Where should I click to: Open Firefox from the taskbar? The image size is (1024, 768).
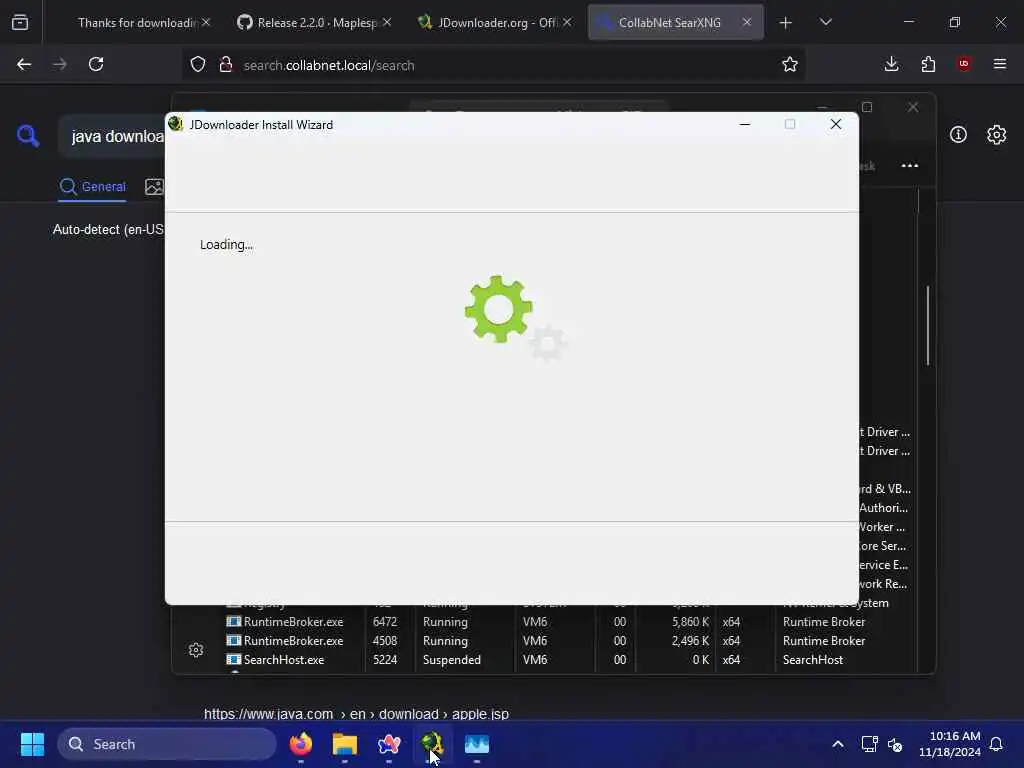(301, 744)
